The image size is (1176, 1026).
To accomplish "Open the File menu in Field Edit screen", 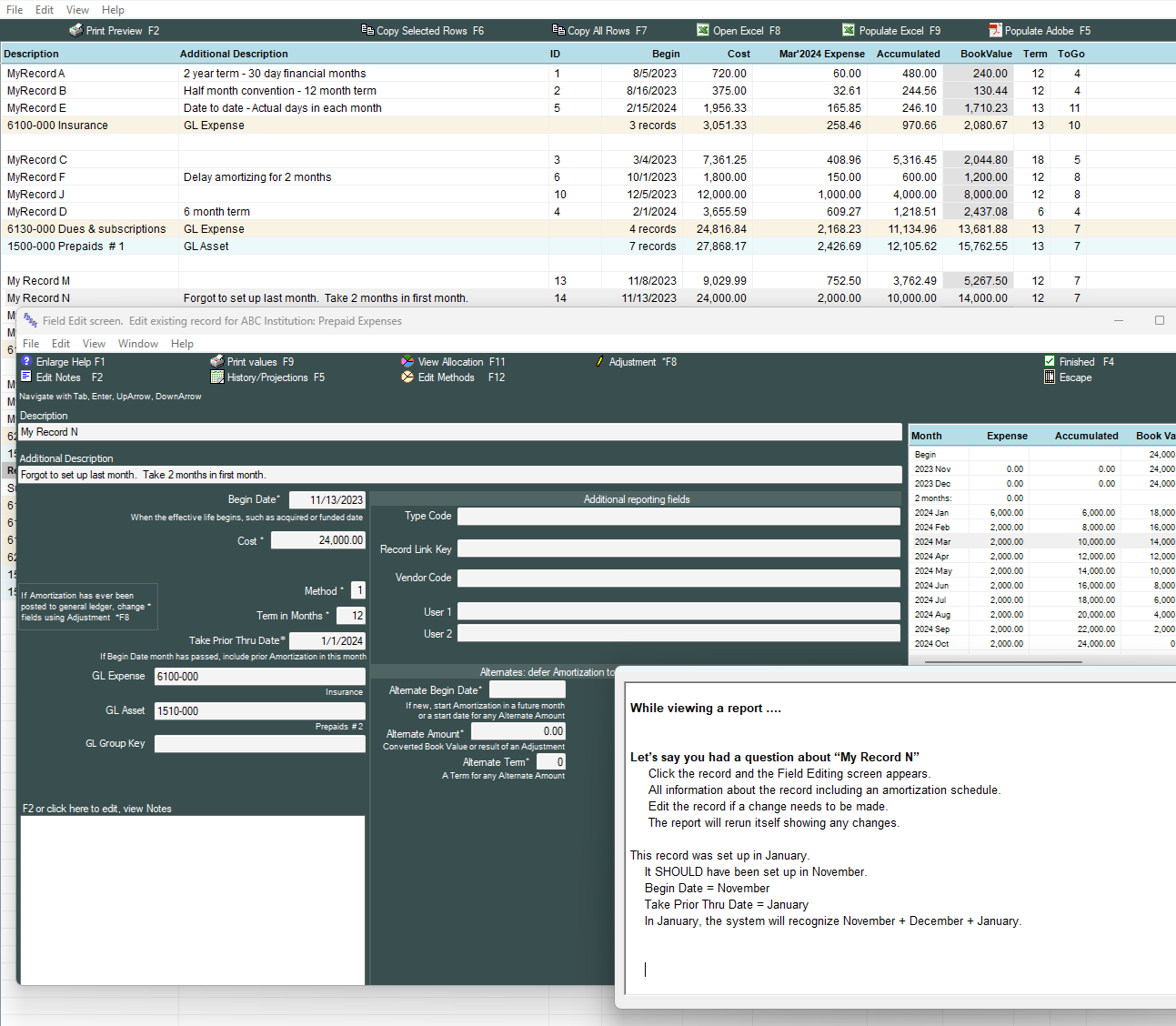I will coord(31,344).
